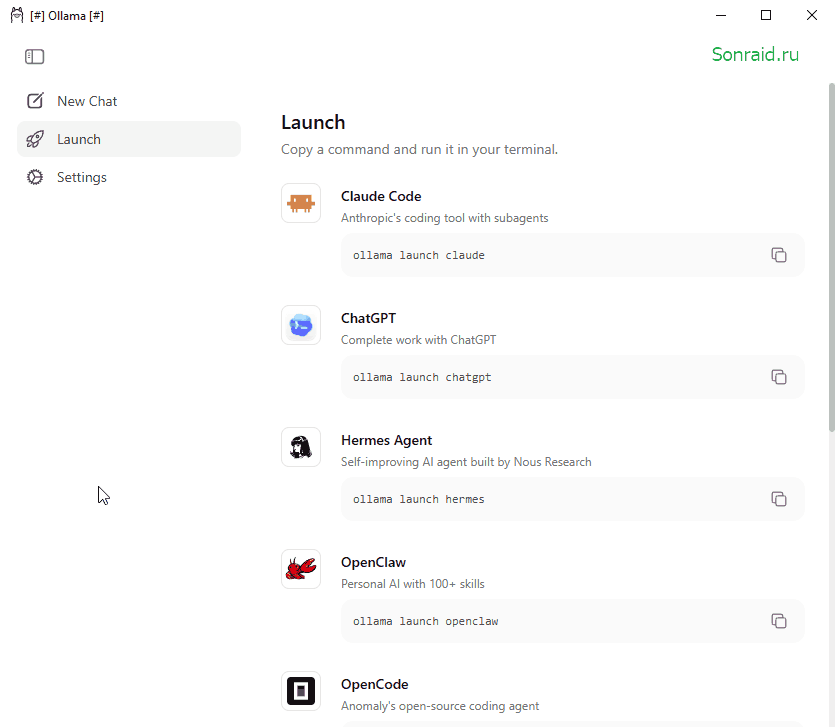Copy the ollama launch chatgpt command

[x=779, y=377]
